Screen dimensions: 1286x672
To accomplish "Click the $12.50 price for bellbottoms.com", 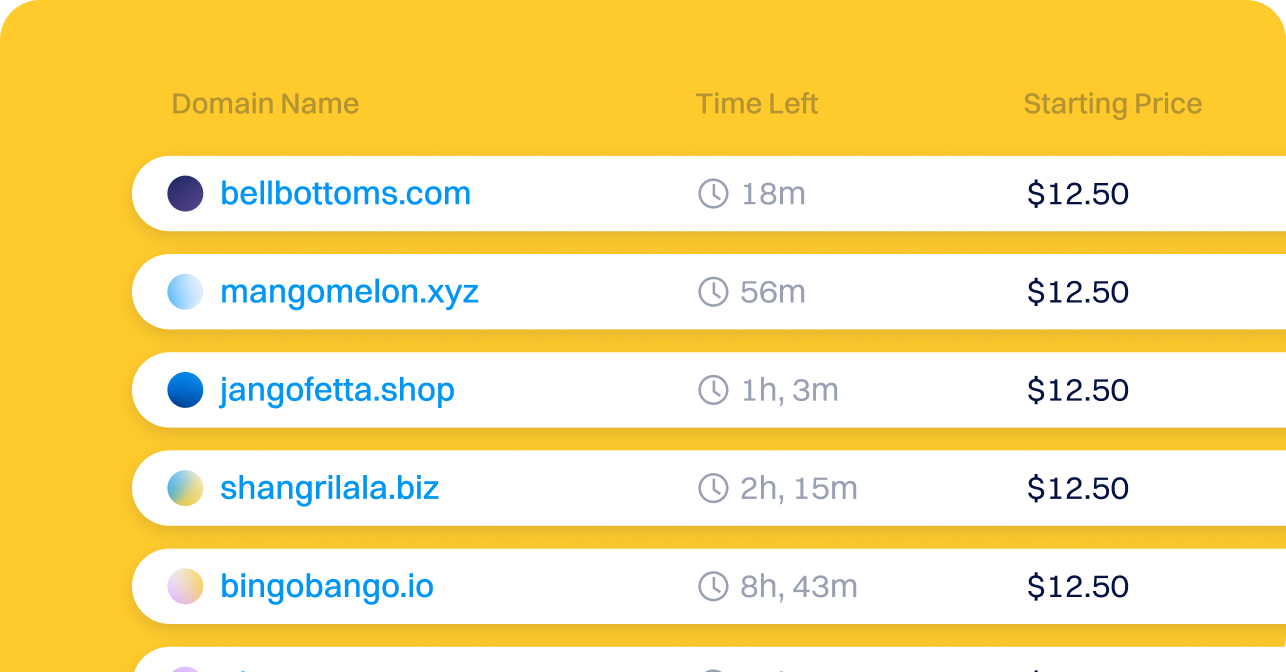I will coord(1079,194).
